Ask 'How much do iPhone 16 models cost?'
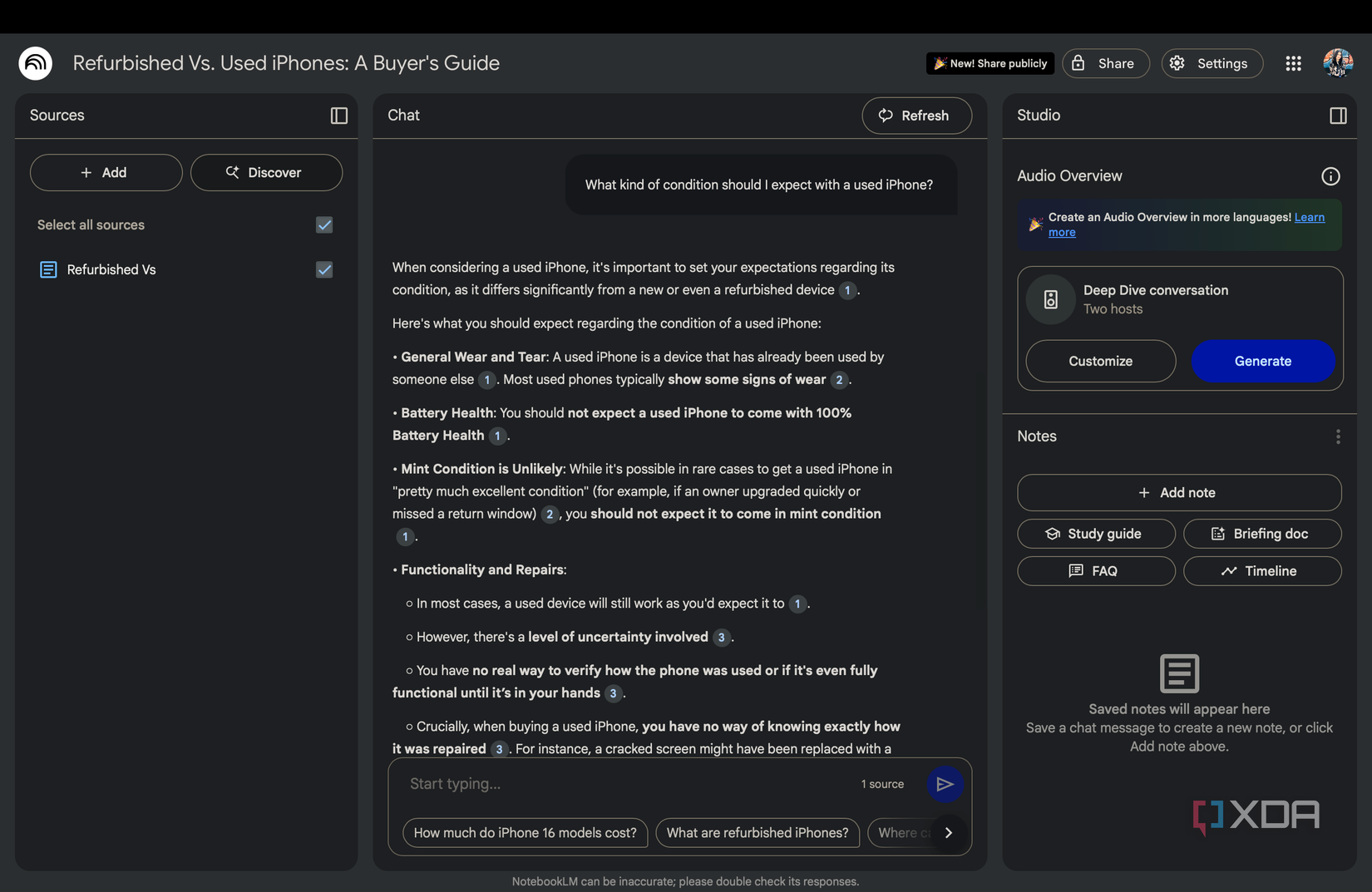This screenshot has height=892, width=1372. click(x=526, y=833)
